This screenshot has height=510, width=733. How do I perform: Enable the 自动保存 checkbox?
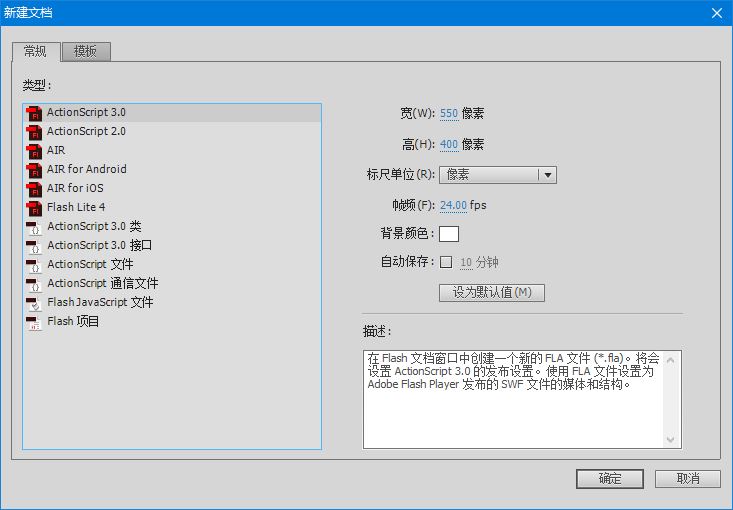(446, 263)
